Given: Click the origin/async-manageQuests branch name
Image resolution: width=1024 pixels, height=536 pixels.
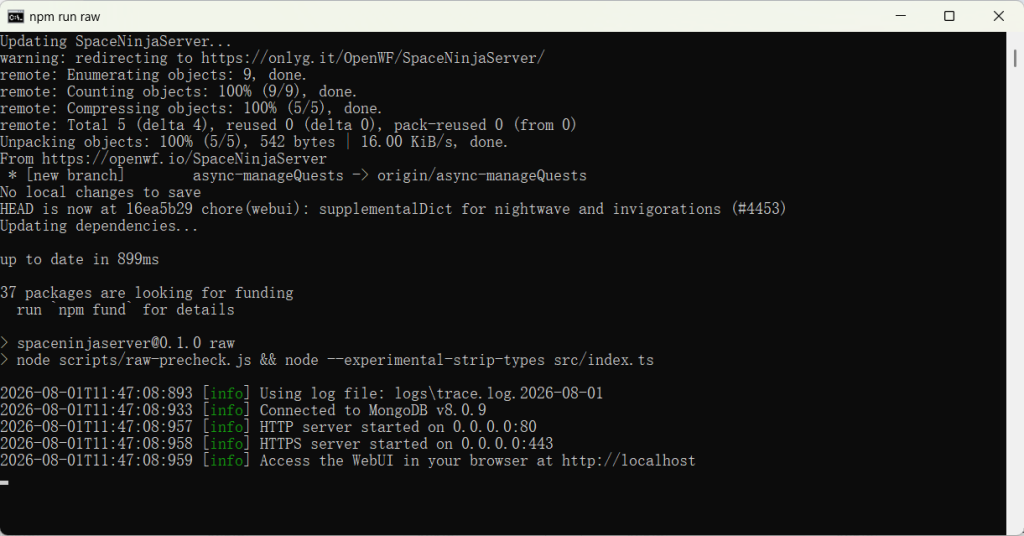Looking at the screenshot, I should pyautogui.click(x=482, y=176).
